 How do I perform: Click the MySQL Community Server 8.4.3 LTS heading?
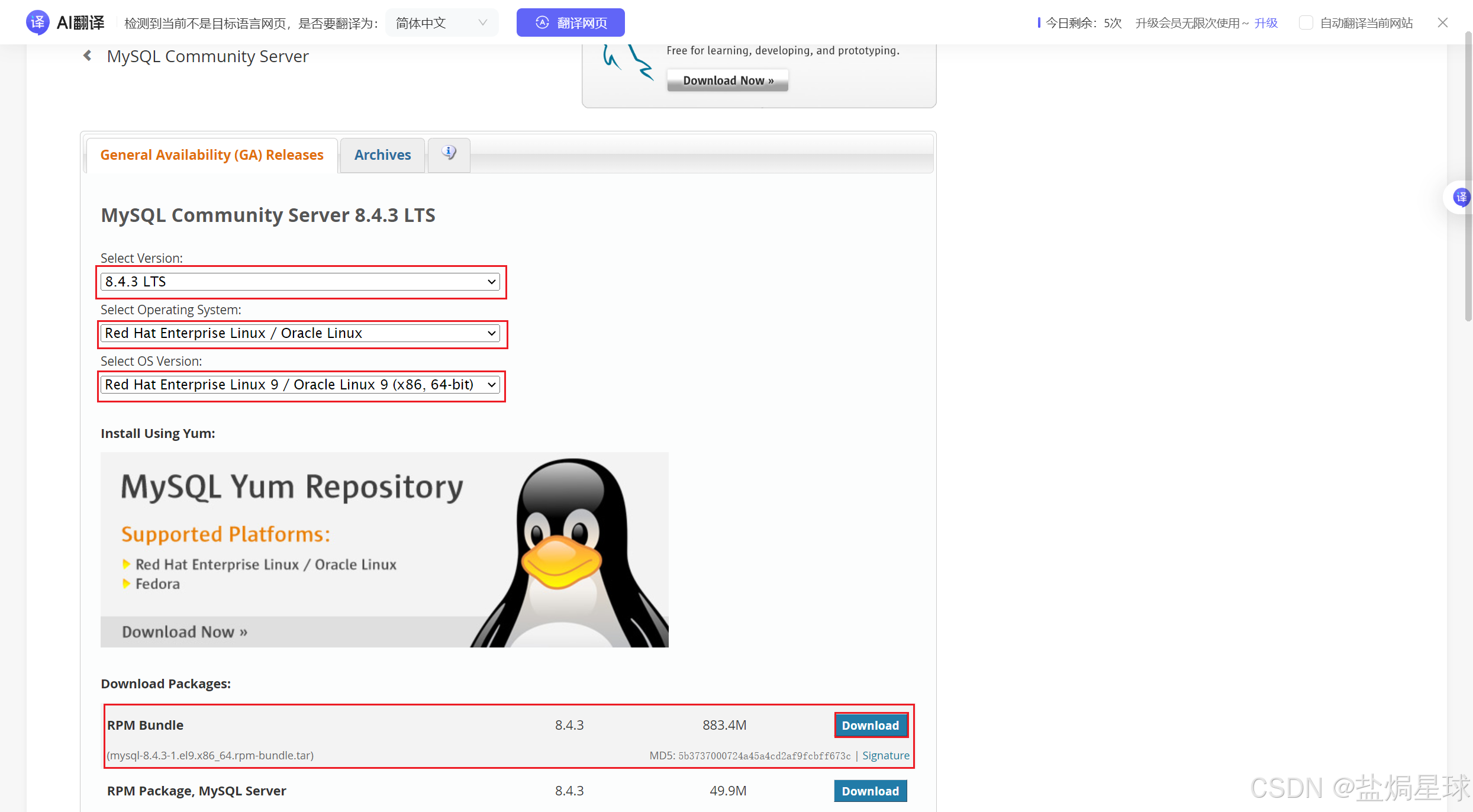(268, 215)
